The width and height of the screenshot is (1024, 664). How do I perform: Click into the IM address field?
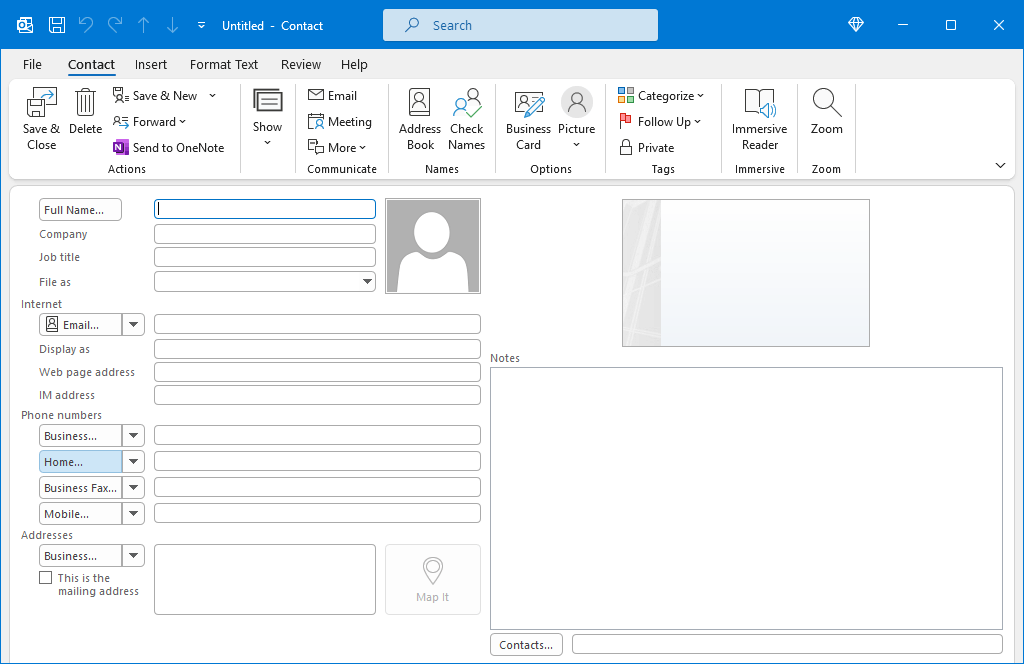point(317,395)
